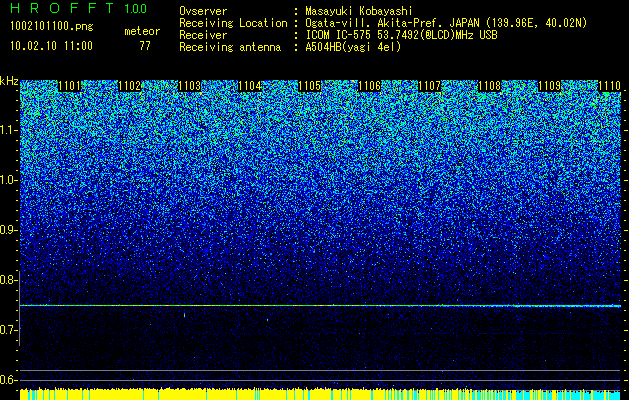Click the 0.8 kHz axis label
Screen dimensions: 629x400
8,280
